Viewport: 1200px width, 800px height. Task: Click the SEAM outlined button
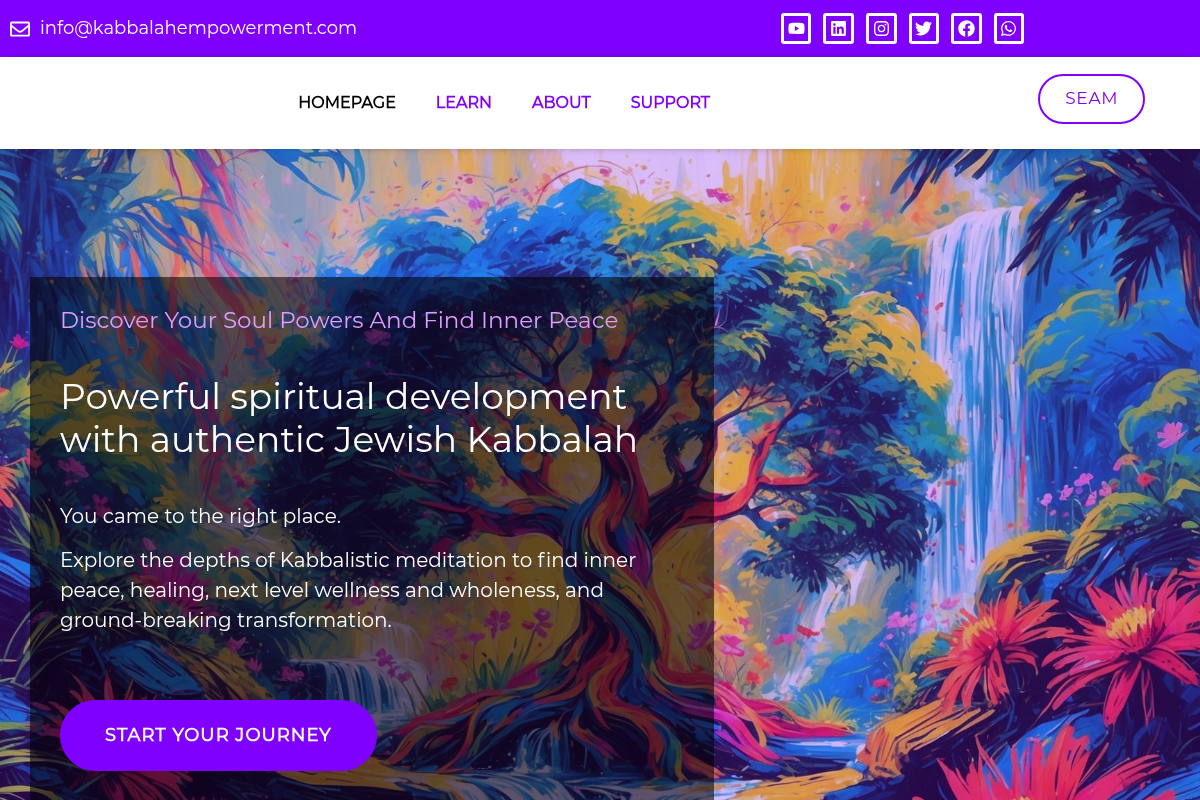click(1091, 99)
